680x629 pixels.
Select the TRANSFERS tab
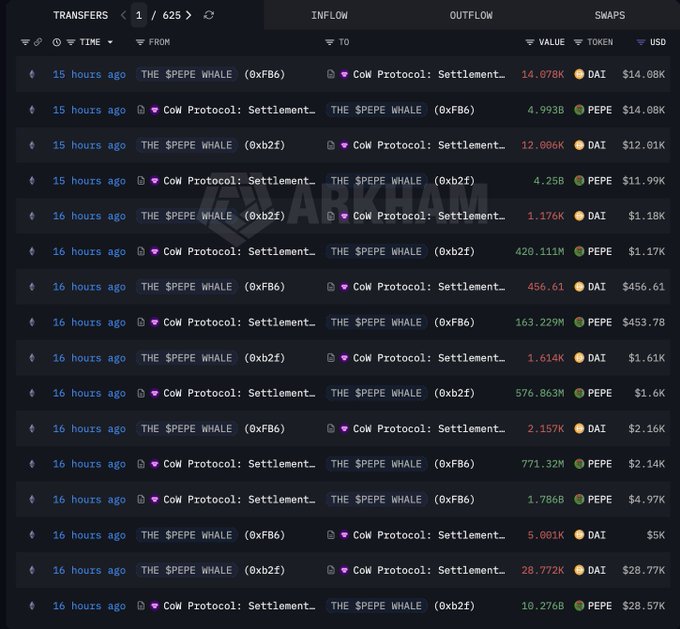[81, 15]
